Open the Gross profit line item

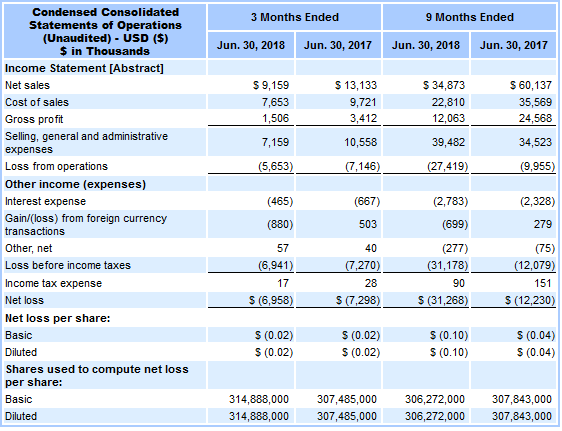(x=34, y=119)
